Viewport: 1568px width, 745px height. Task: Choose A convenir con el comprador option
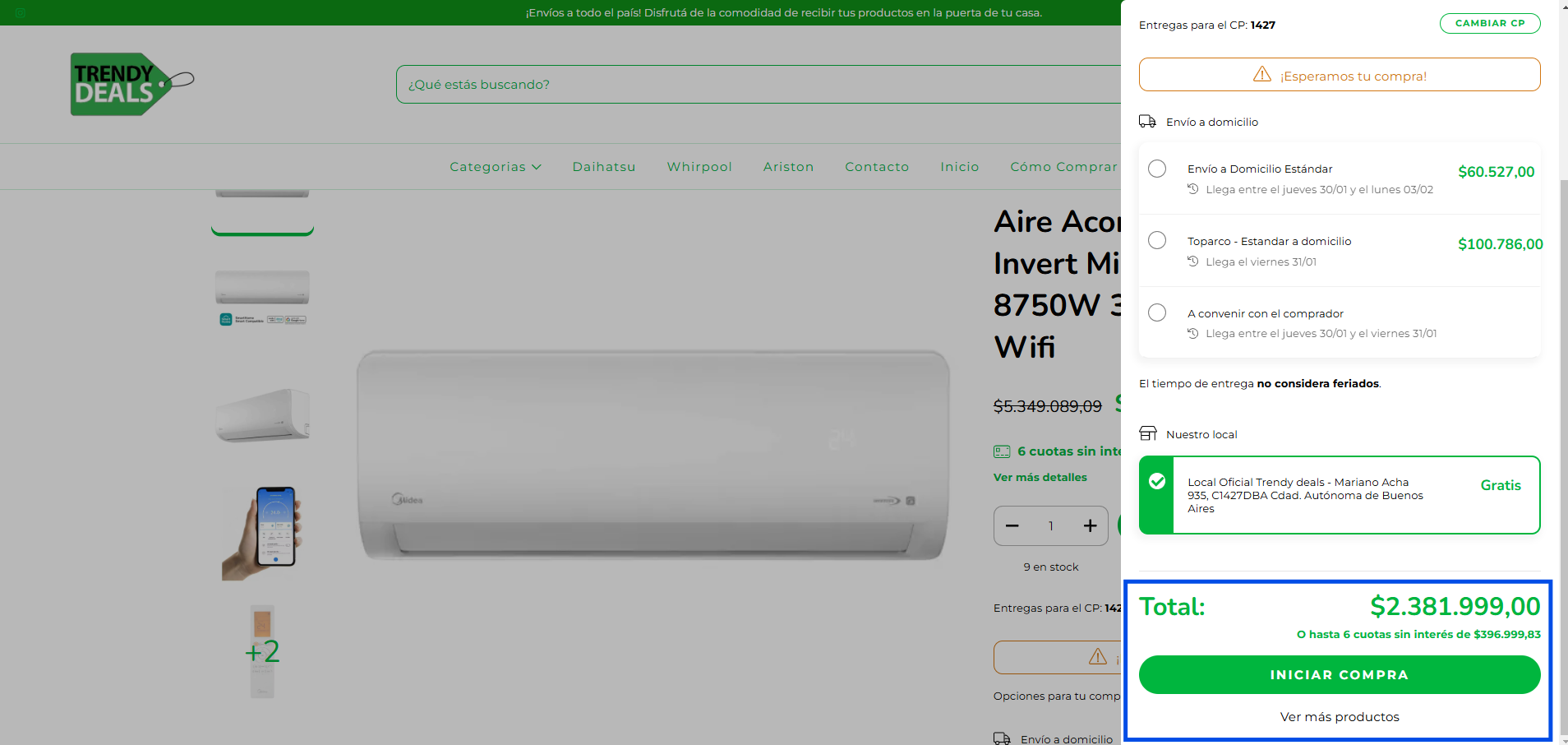tap(1157, 312)
